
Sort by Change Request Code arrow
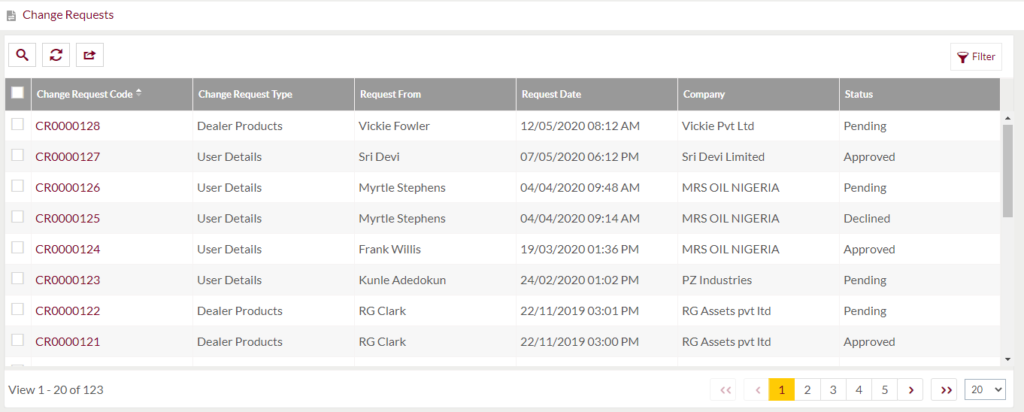click(x=138, y=93)
